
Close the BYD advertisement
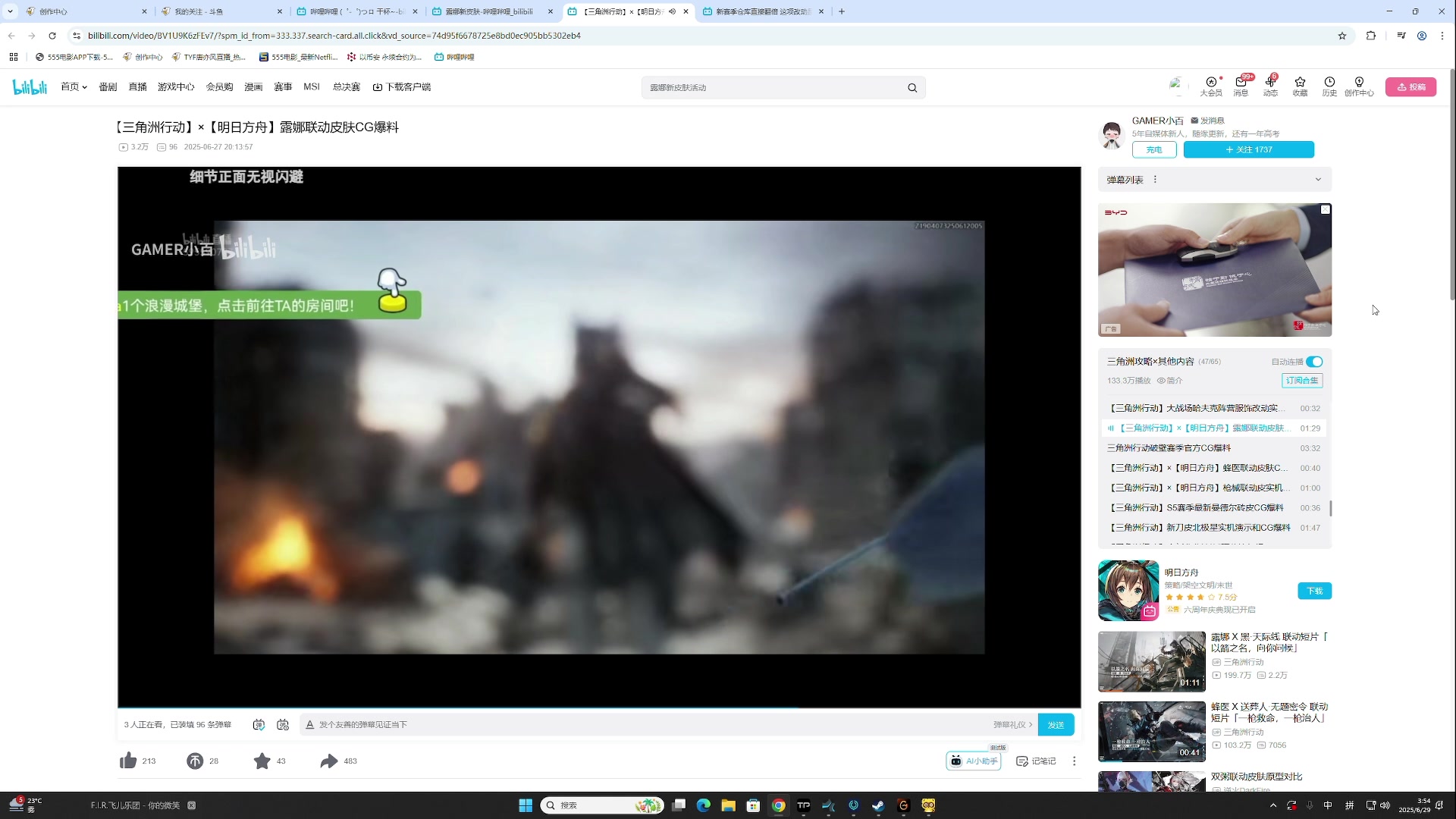pyautogui.click(x=1325, y=210)
